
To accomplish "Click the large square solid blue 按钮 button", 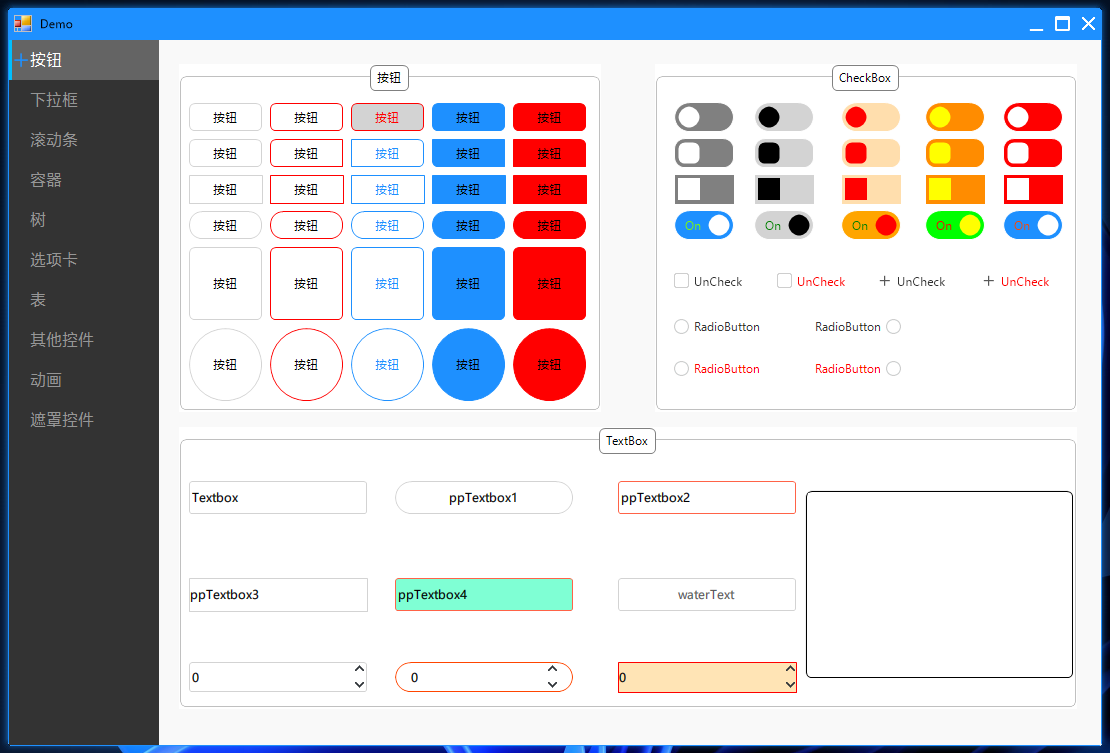I will point(468,284).
